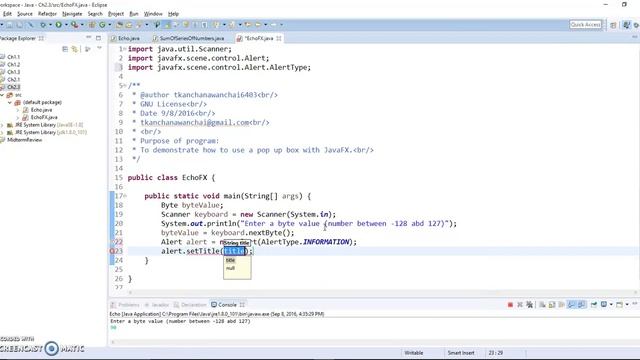The image size is (640, 360).
Task: Toggle Word Wrap in the Console toolbar
Action: [x=562, y=305]
